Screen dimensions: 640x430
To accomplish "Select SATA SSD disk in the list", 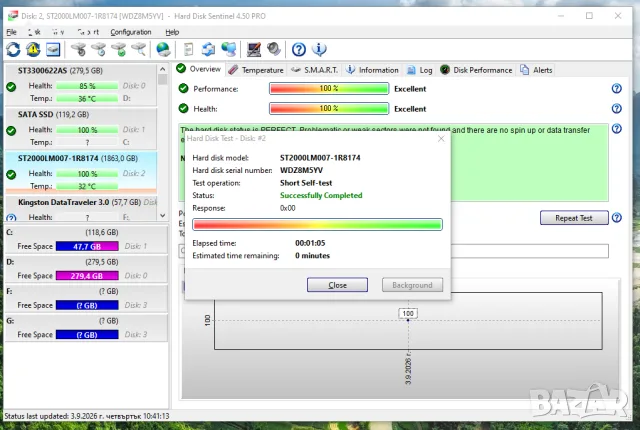I will (81, 129).
